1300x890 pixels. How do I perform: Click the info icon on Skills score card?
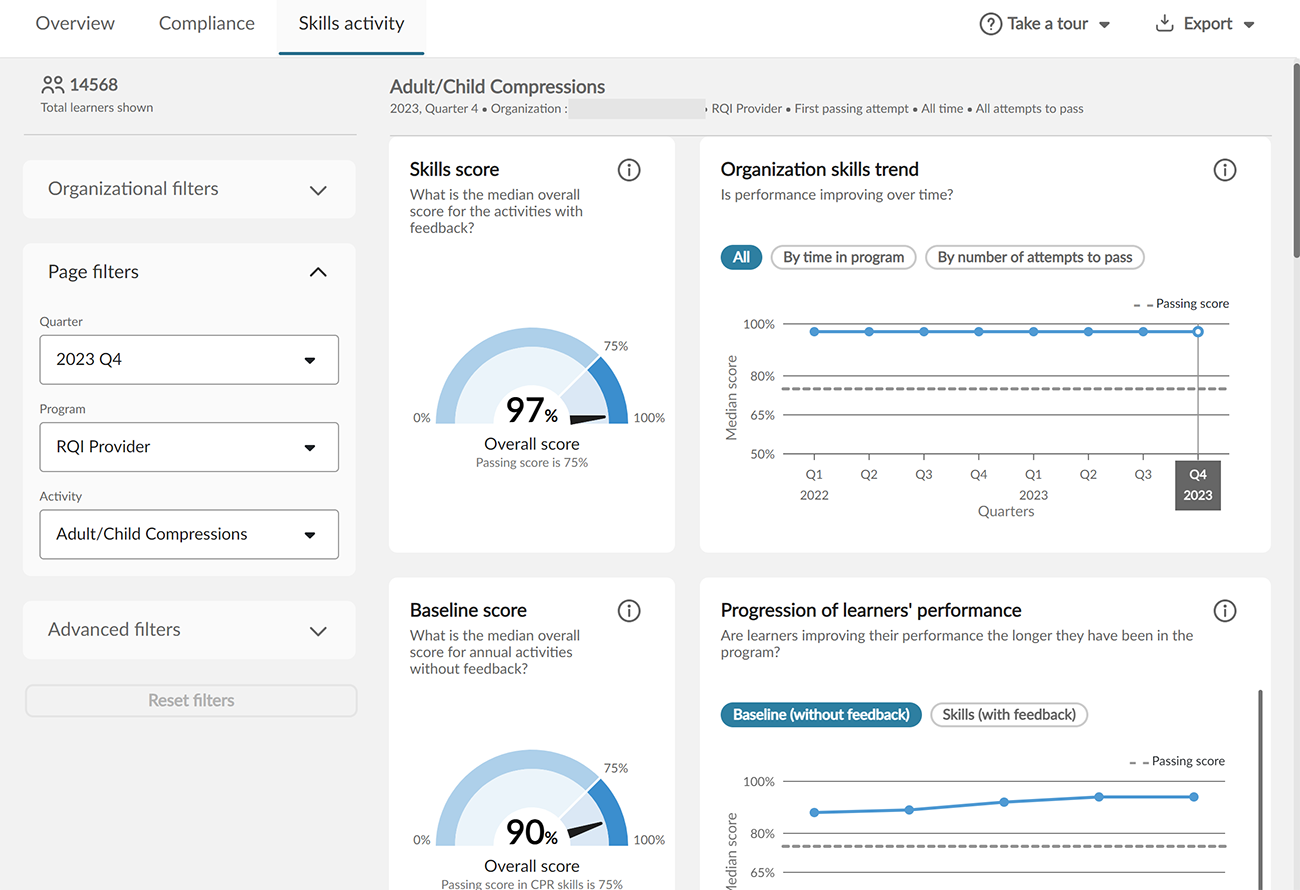pyautogui.click(x=629, y=170)
